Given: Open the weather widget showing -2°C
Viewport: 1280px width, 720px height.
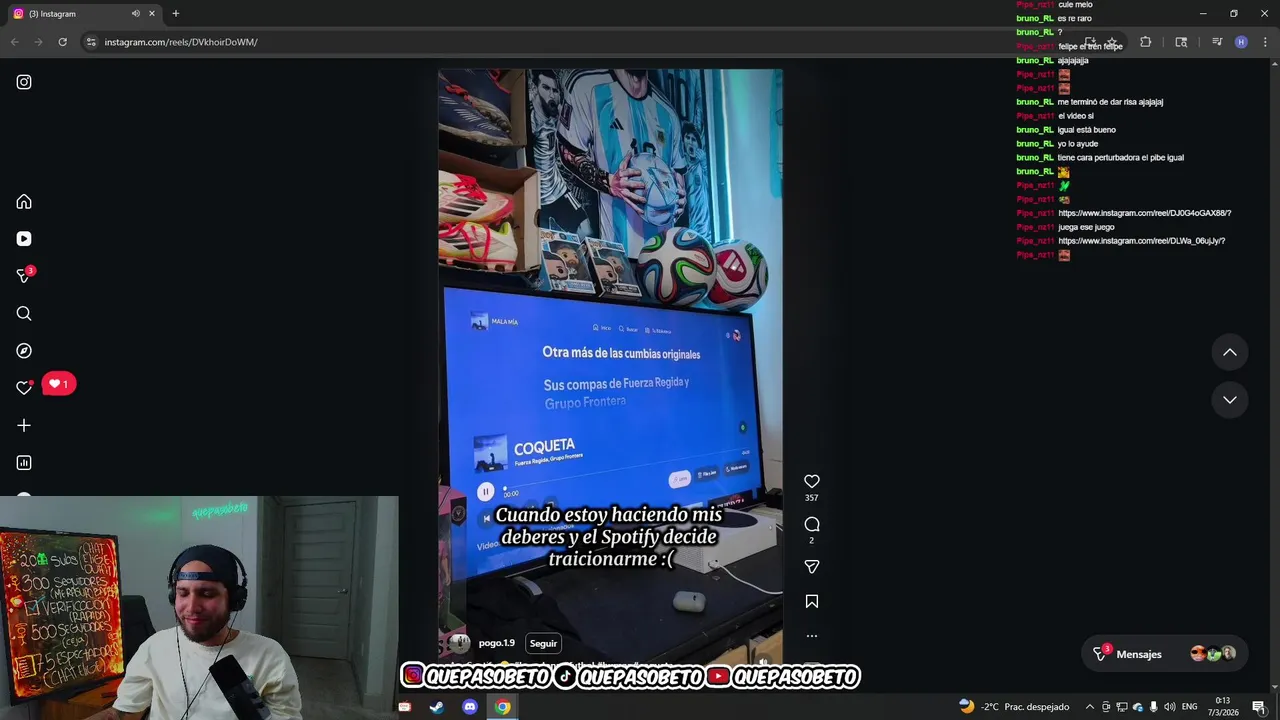Looking at the screenshot, I should tap(1014, 707).
